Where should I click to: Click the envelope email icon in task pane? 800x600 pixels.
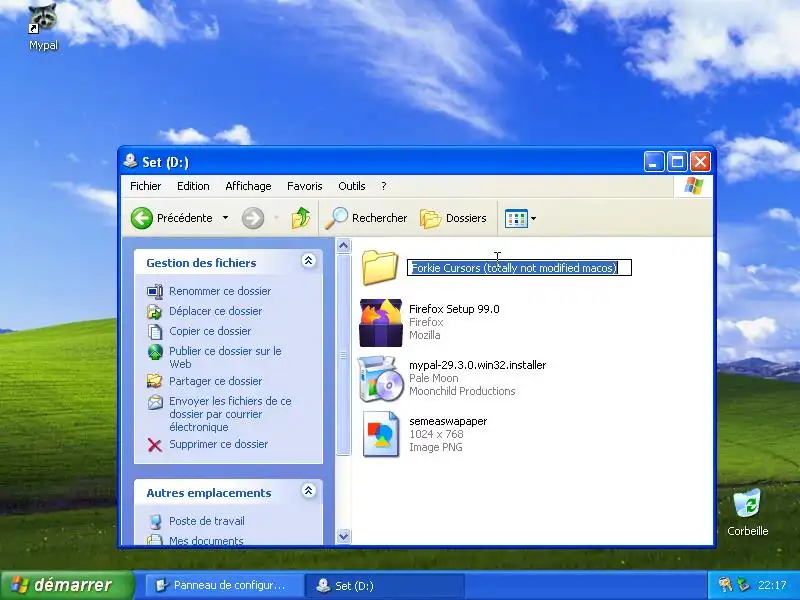[155, 402]
